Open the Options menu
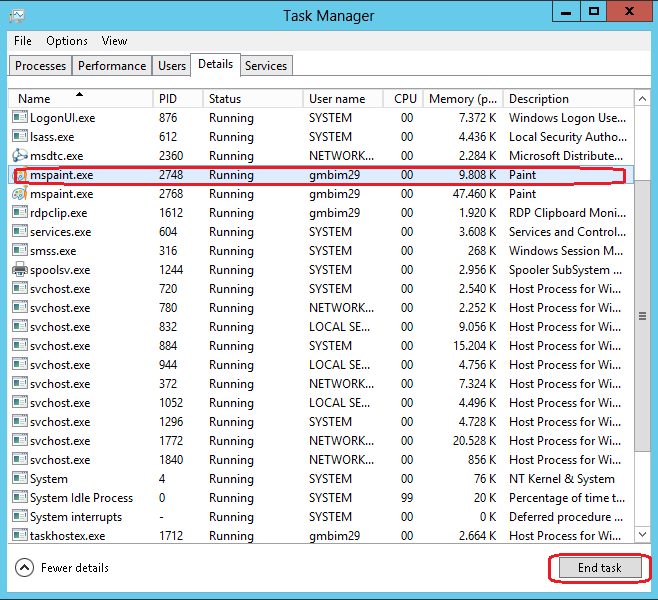 click(67, 41)
